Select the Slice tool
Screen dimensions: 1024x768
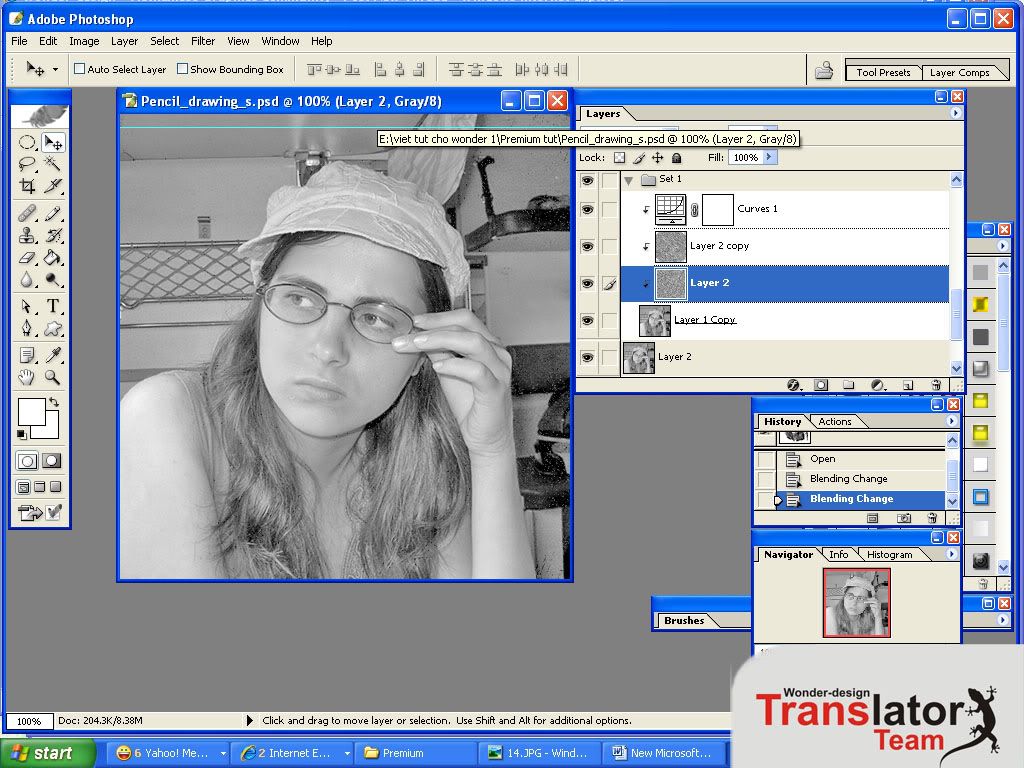(53, 186)
